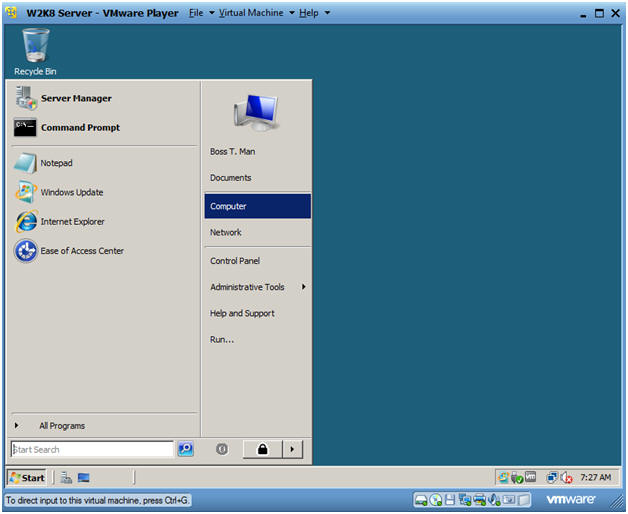Open Command Prompt from Start menu
The width and height of the screenshot is (628, 514).
coord(67,127)
